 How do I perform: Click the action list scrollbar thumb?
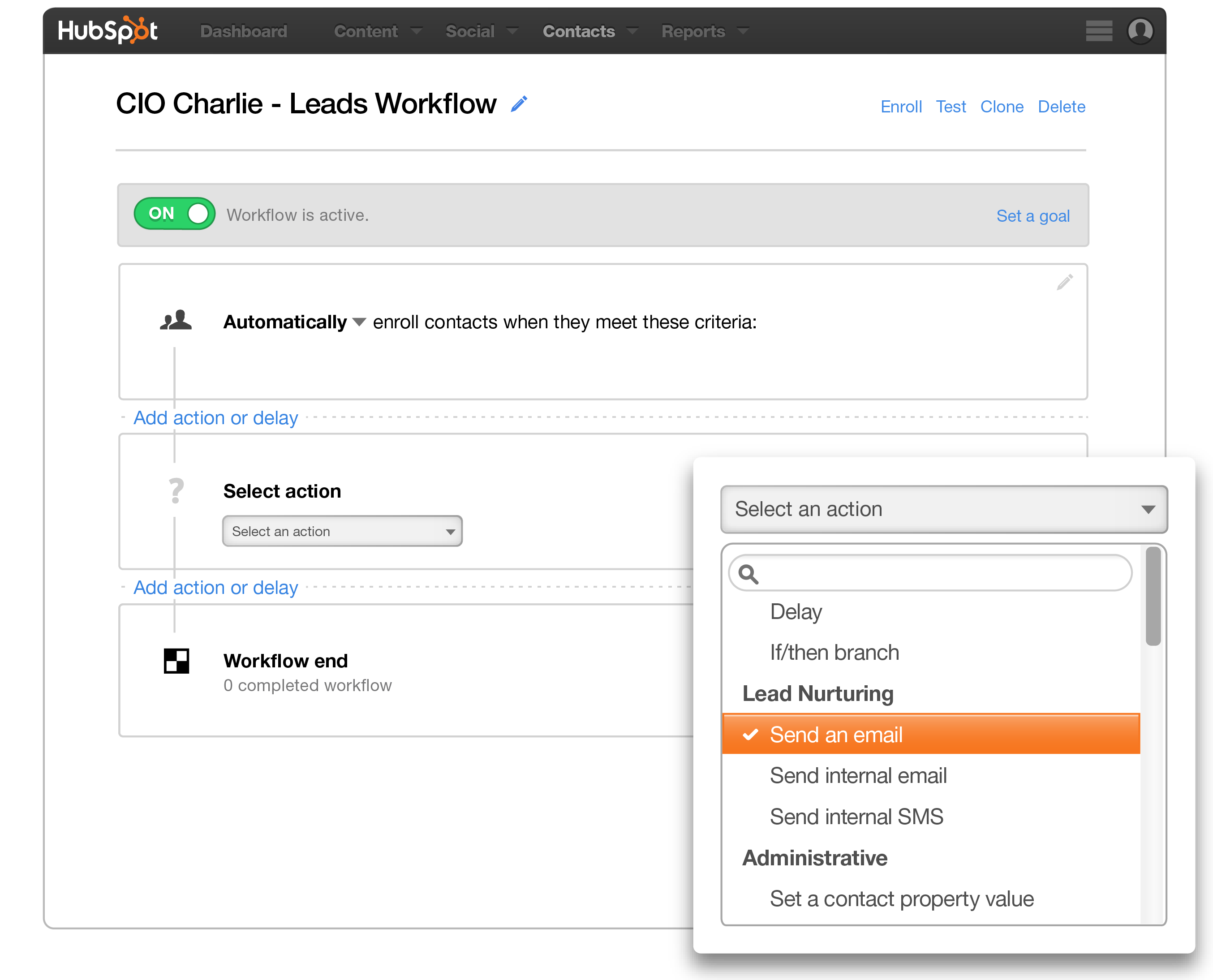coord(1153,596)
